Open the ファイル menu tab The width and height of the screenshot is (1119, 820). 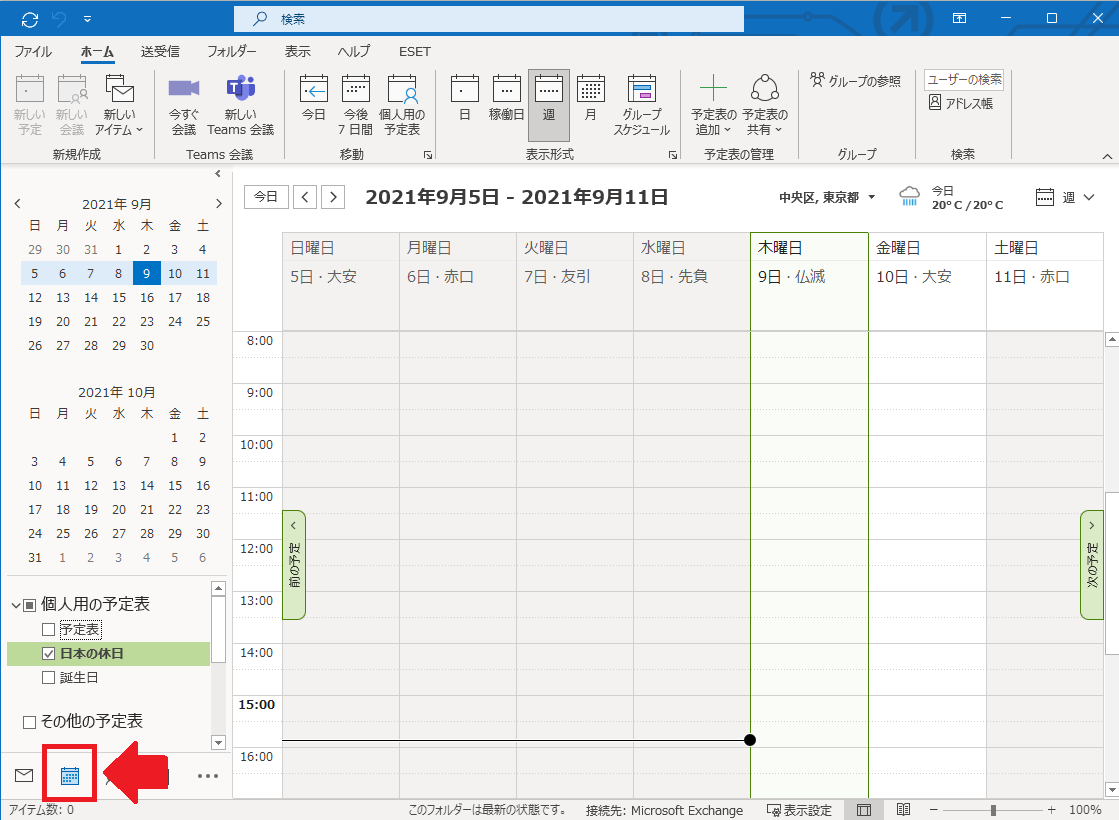click(x=33, y=51)
